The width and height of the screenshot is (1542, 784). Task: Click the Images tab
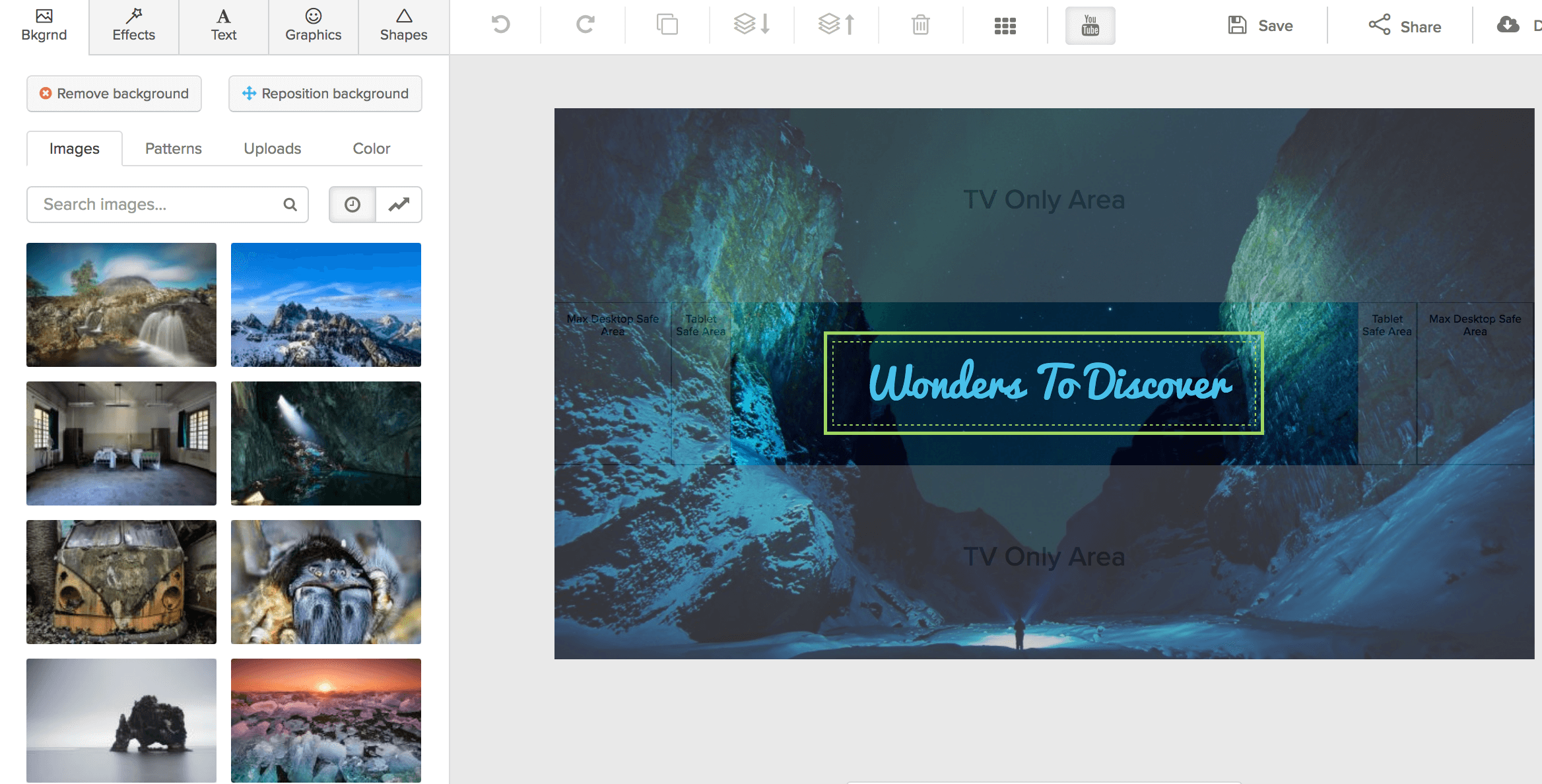(x=74, y=148)
